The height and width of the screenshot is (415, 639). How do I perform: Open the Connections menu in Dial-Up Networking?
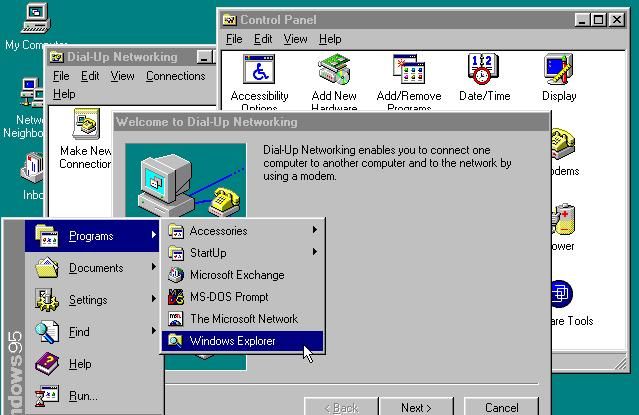click(x=176, y=76)
